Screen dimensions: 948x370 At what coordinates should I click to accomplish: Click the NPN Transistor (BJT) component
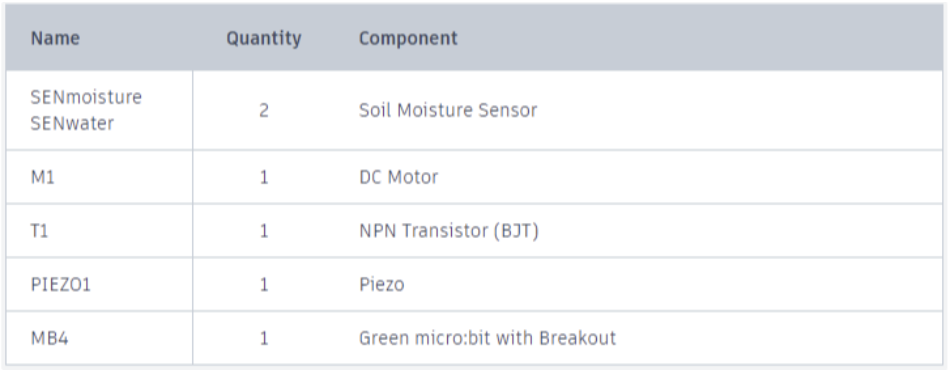tap(449, 231)
